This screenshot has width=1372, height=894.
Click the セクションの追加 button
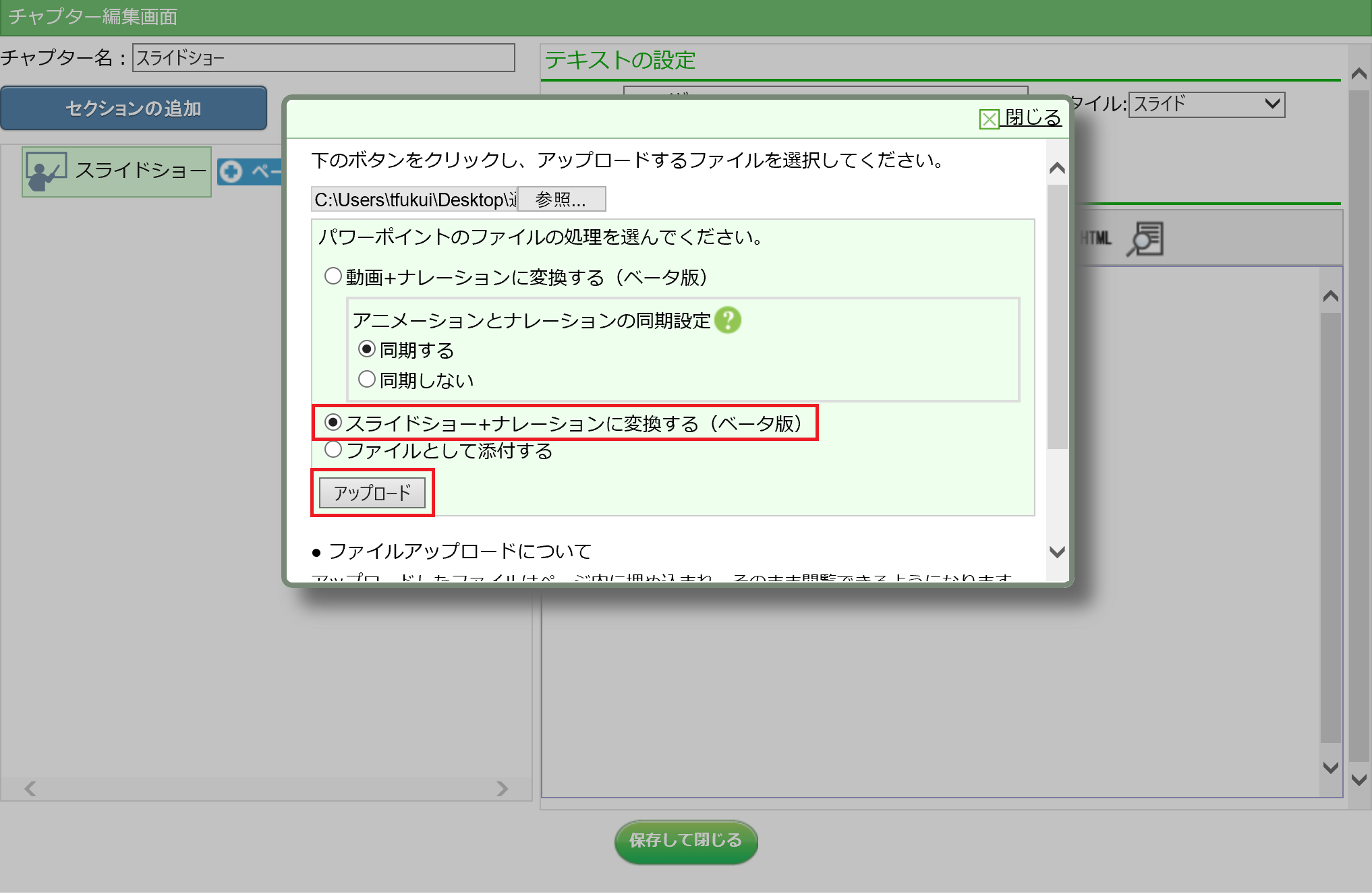coord(134,108)
